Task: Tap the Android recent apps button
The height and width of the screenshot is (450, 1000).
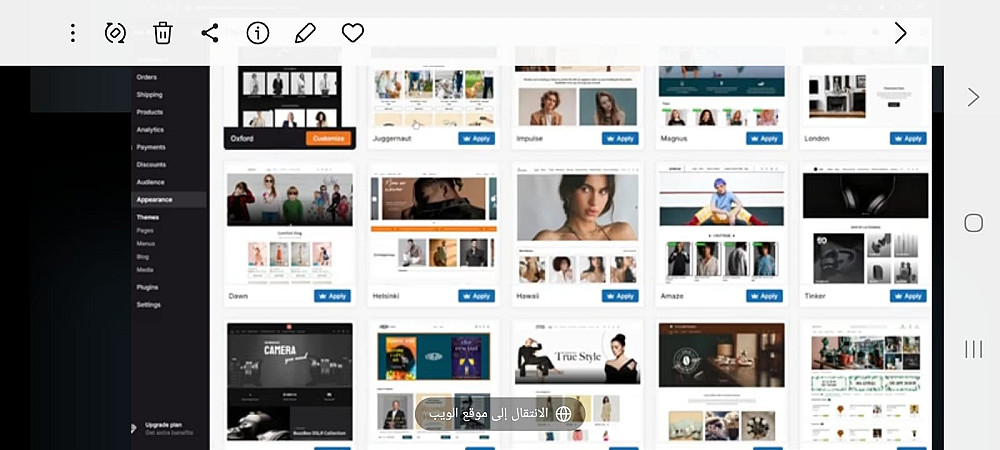Action: (973, 349)
